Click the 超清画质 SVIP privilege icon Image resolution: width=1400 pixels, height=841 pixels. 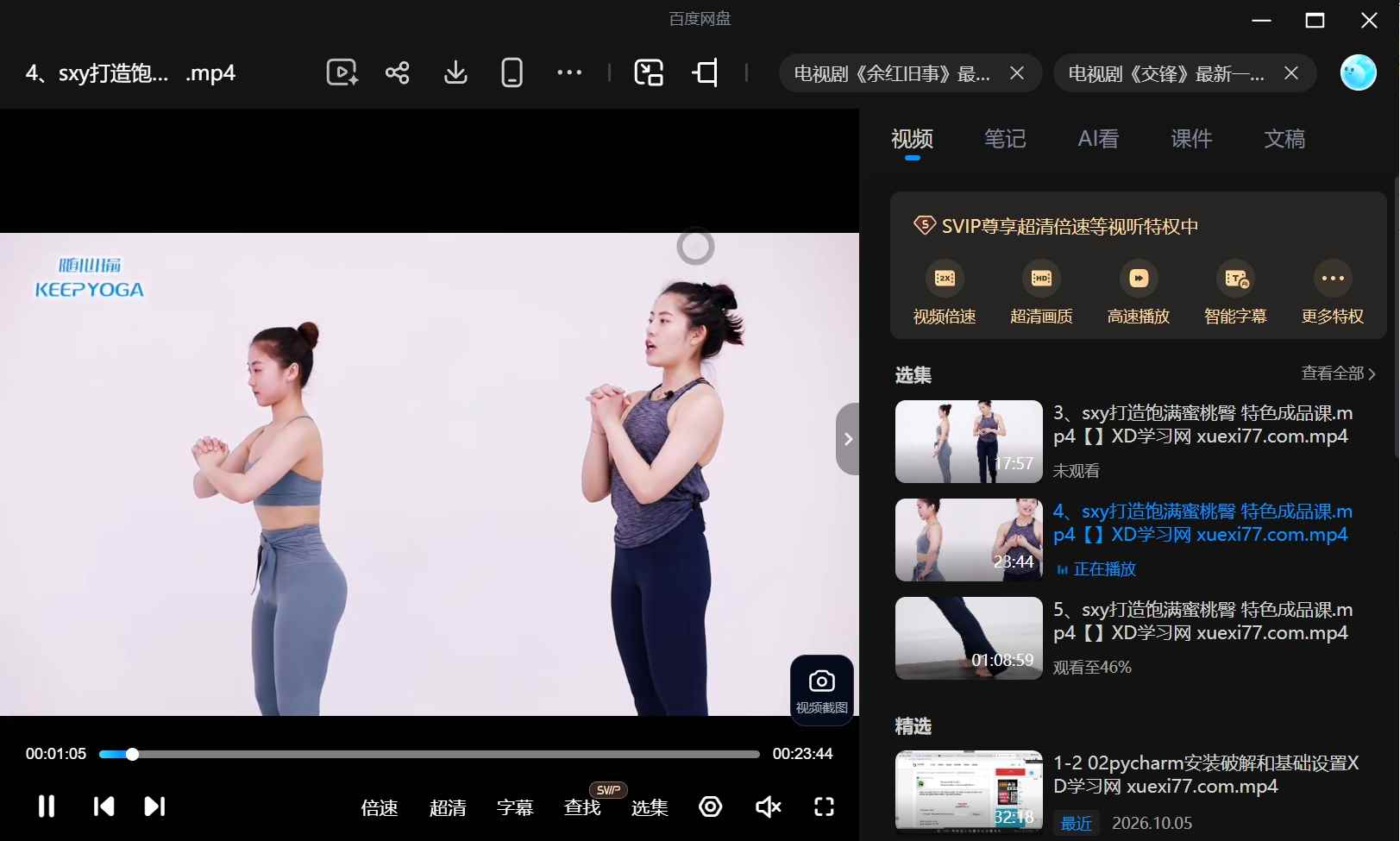[1041, 279]
